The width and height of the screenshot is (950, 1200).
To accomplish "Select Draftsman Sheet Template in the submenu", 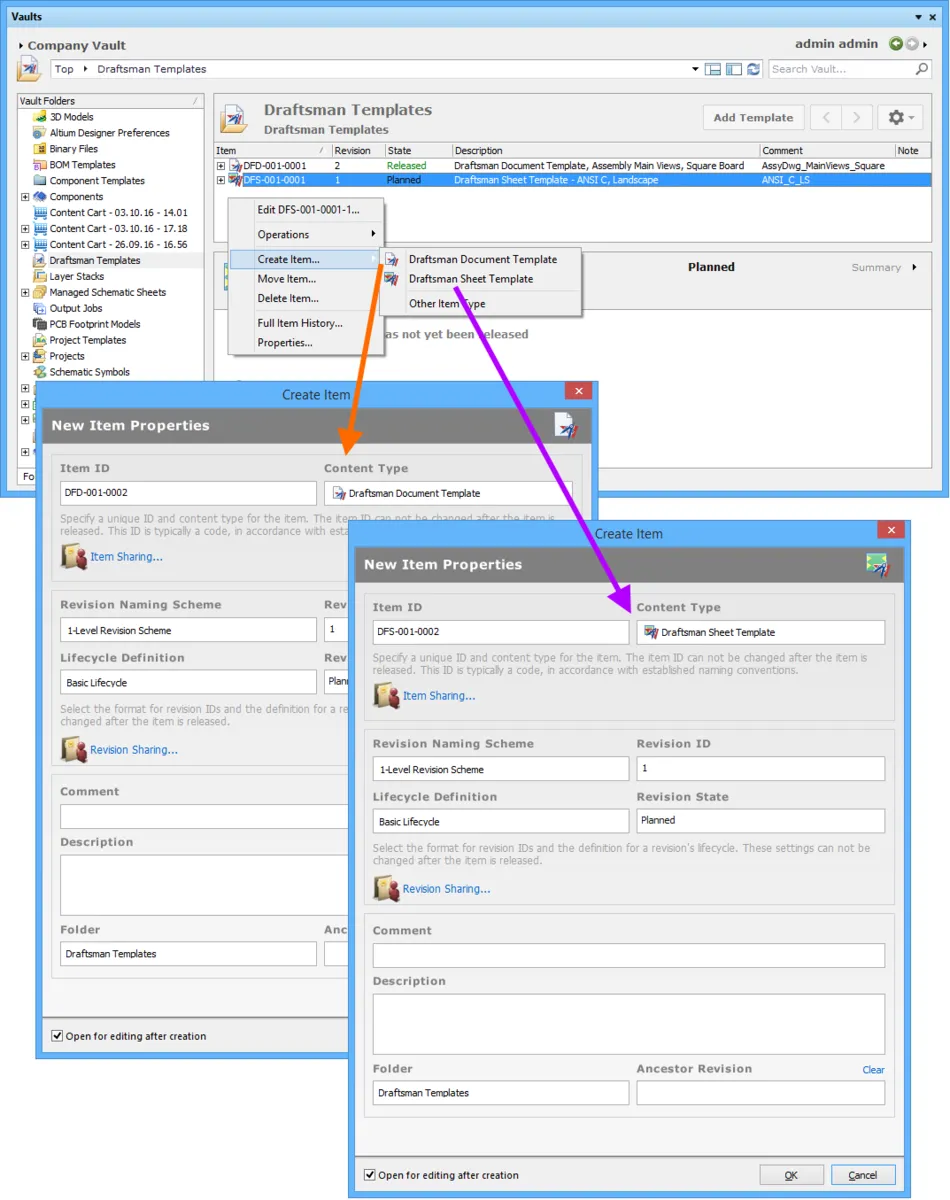I will pyautogui.click(x=481, y=279).
